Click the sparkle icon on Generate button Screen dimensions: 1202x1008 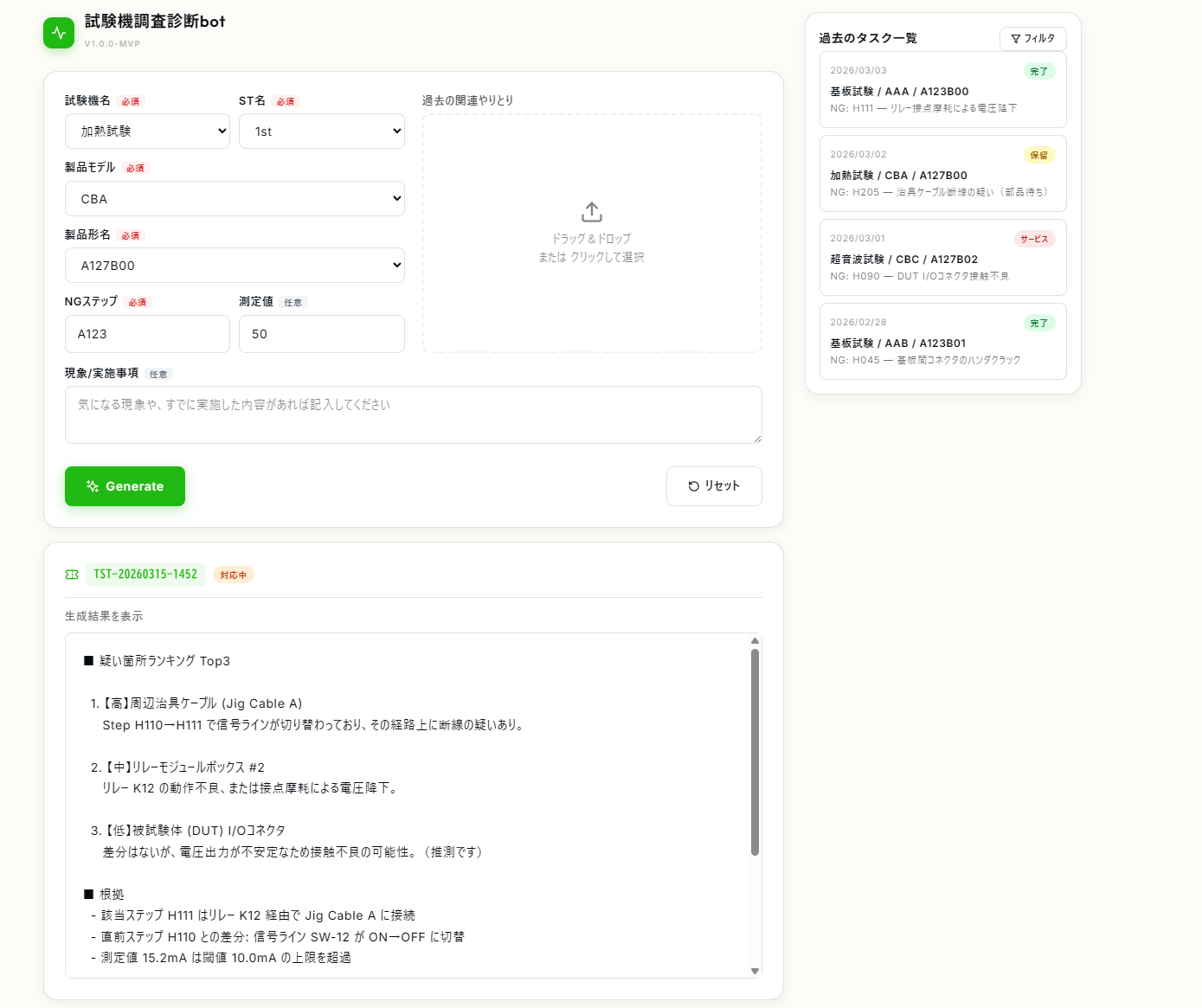(x=93, y=486)
